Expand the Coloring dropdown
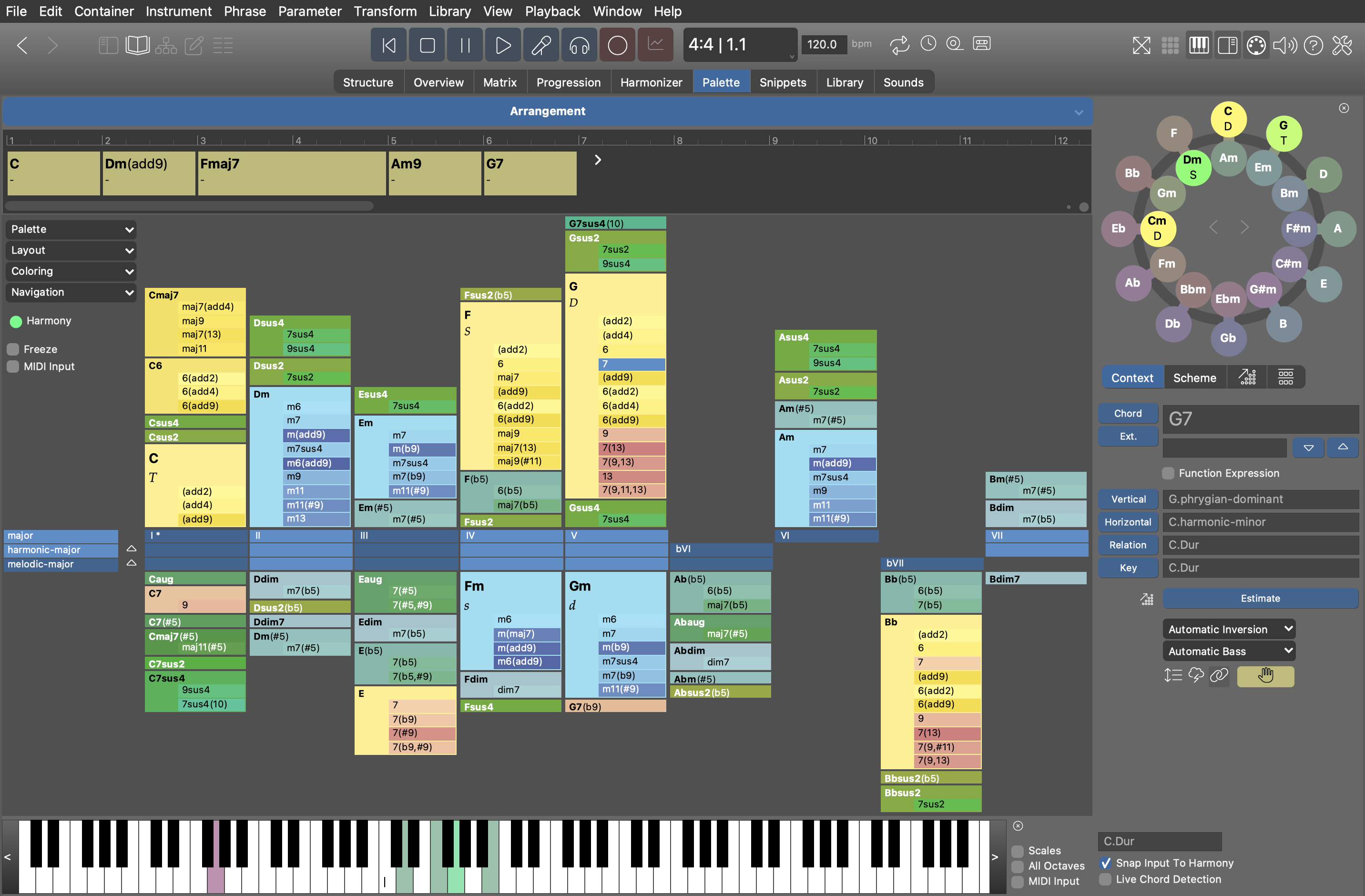This screenshot has height=896, width=1365. click(x=71, y=271)
